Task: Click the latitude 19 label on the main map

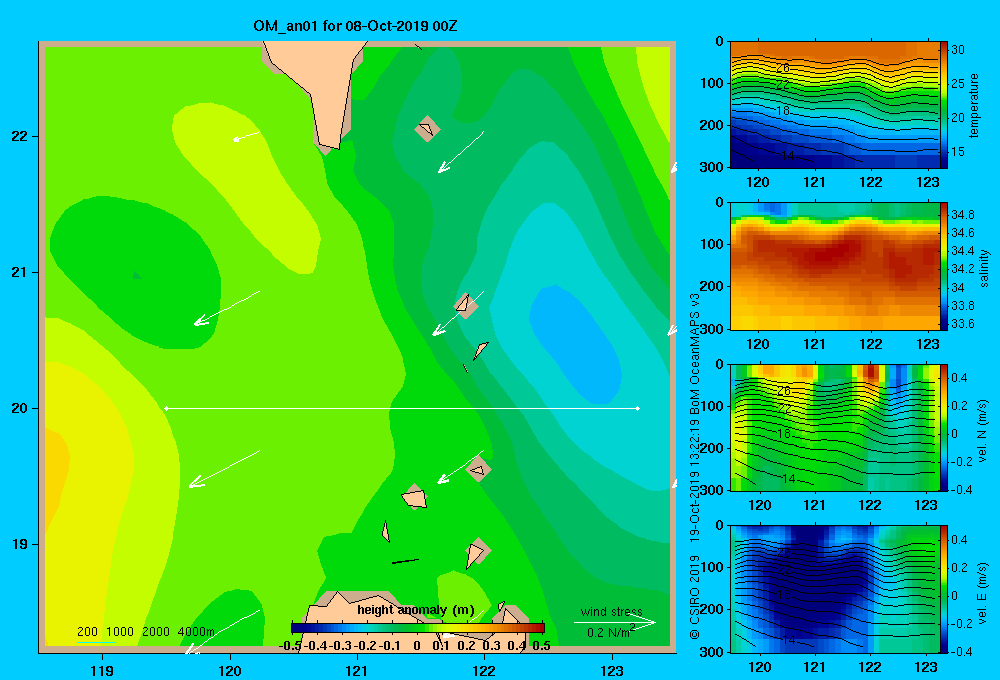Action: click(20, 544)
